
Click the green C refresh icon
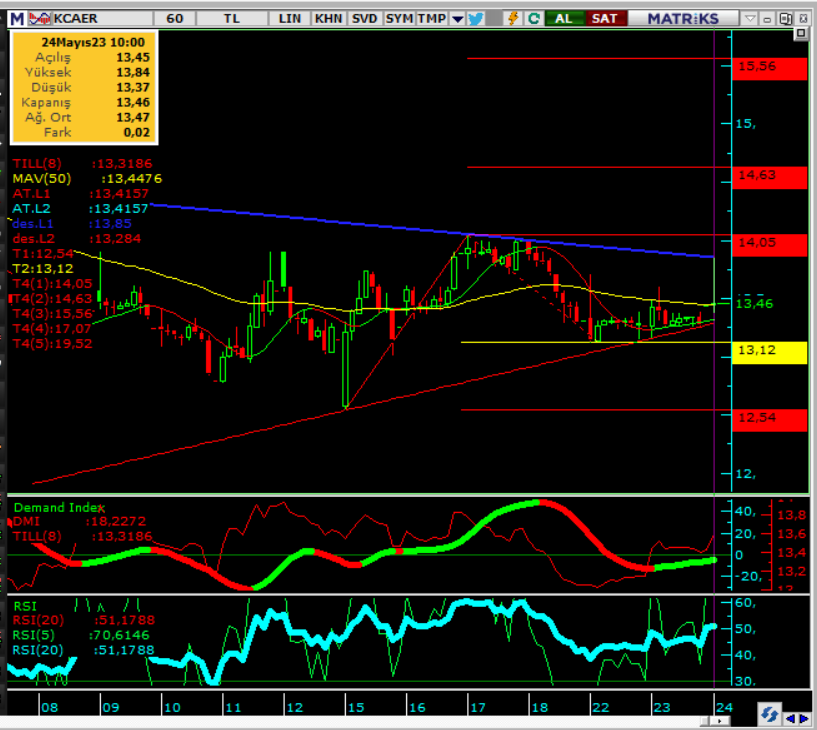(x=533, y=19)
